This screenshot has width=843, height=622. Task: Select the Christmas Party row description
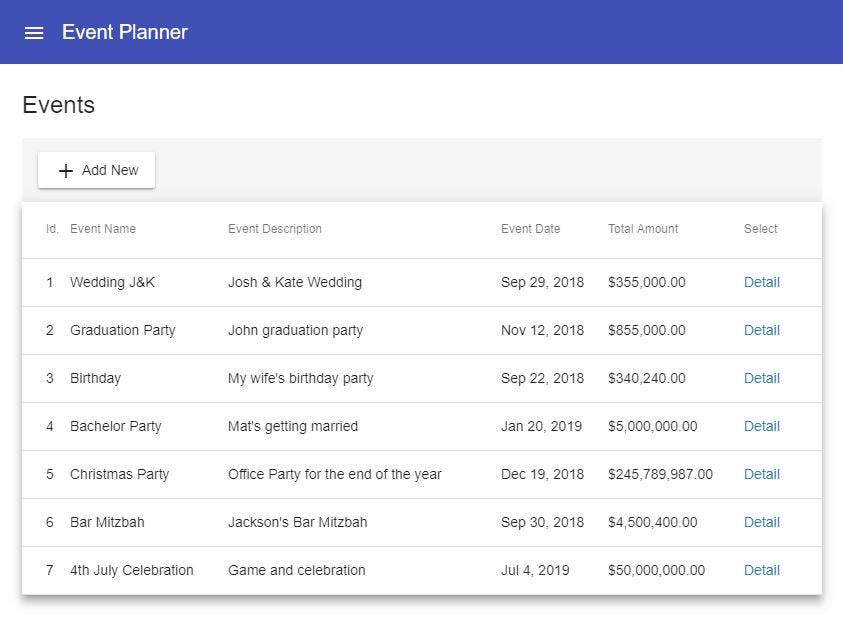point(334,474)
